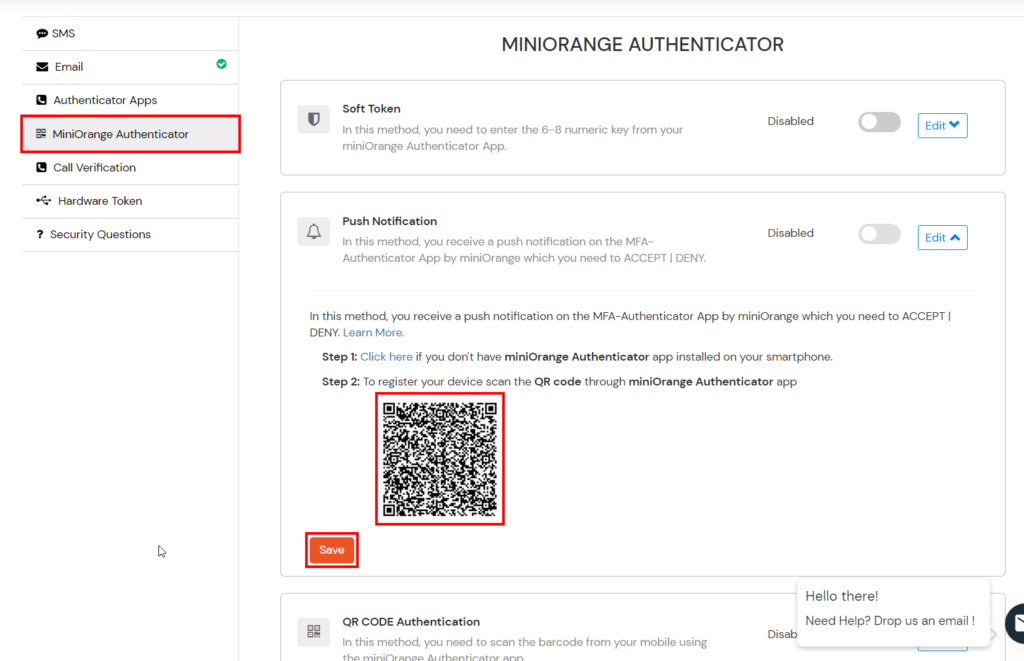Click the 'Need Help? Drop us an email !' text

(x=890, y=621)
